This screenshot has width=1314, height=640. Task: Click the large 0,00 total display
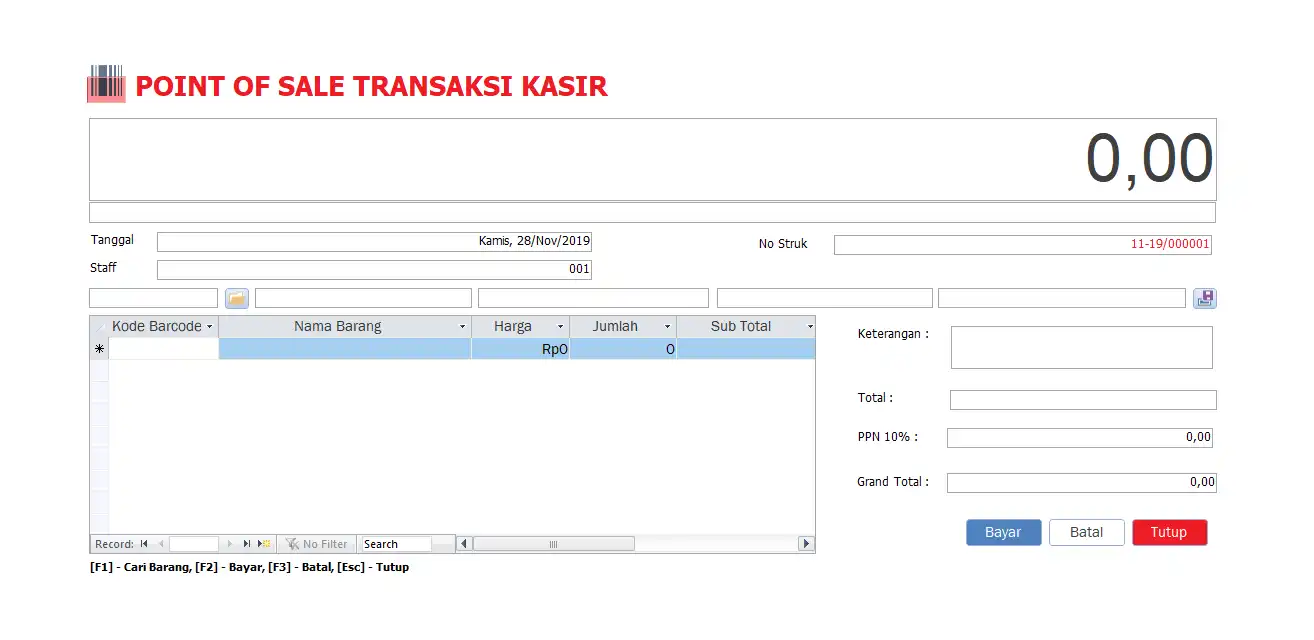[653, 159]
